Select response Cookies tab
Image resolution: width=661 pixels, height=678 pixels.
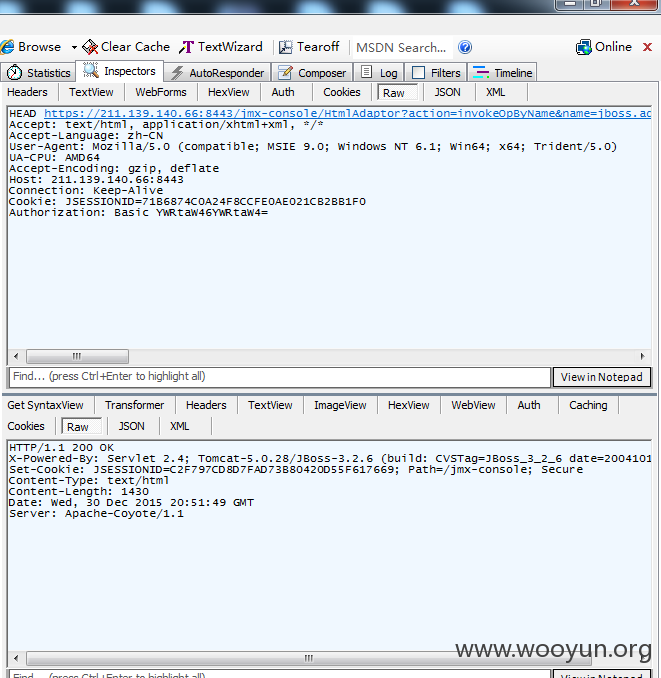(x=26, y=426)
